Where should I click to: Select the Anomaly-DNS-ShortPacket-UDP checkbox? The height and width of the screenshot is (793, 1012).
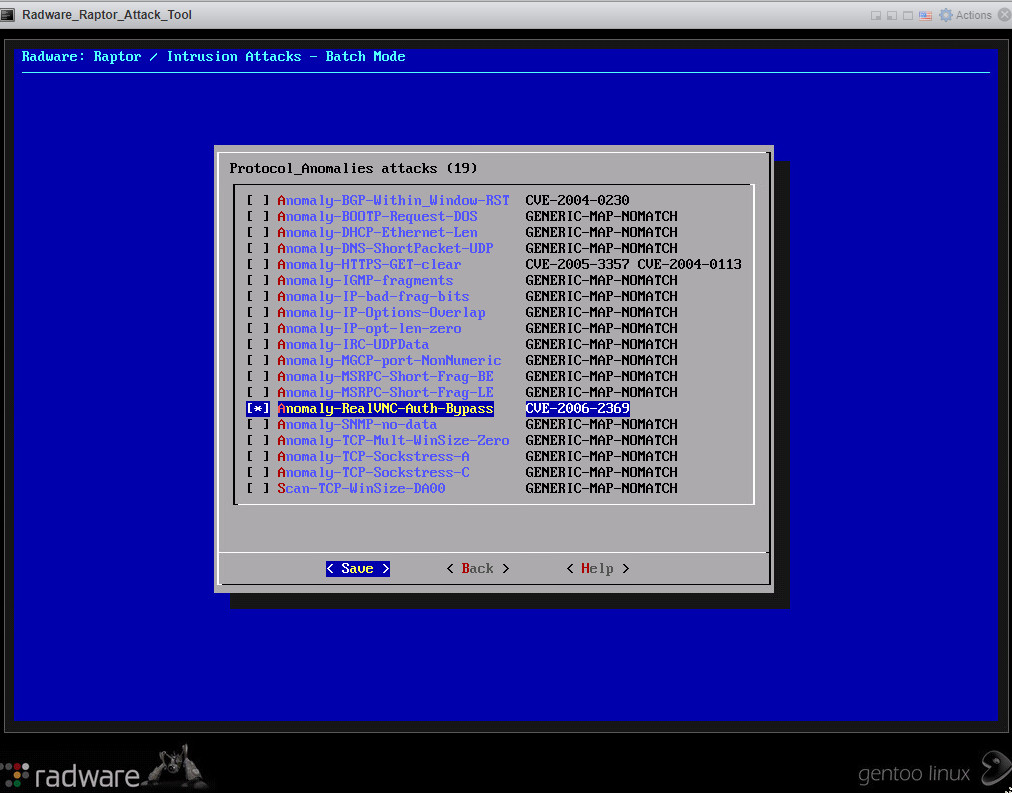point(258,248)
